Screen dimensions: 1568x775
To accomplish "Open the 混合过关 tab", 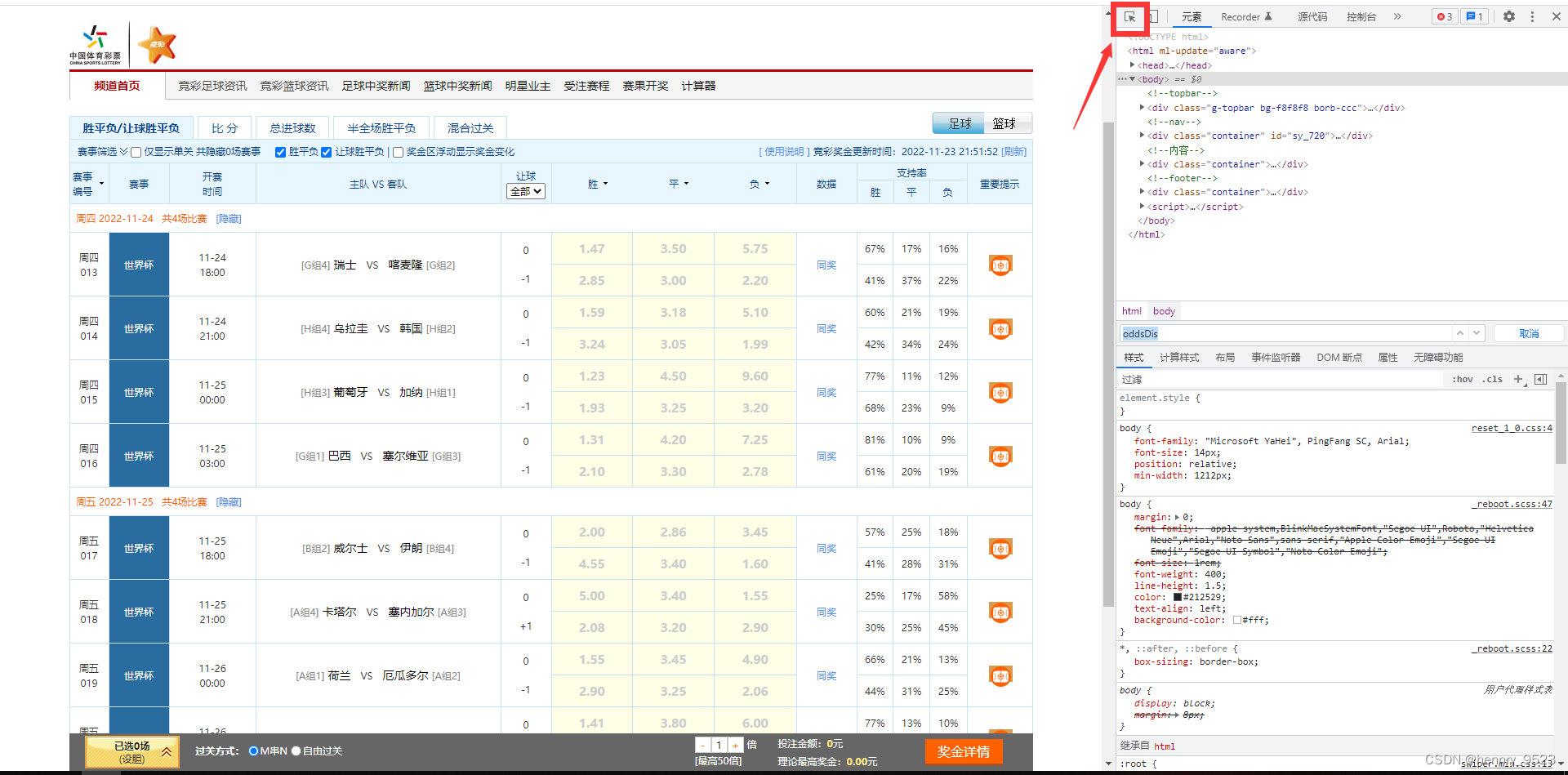I will point(470,128).
